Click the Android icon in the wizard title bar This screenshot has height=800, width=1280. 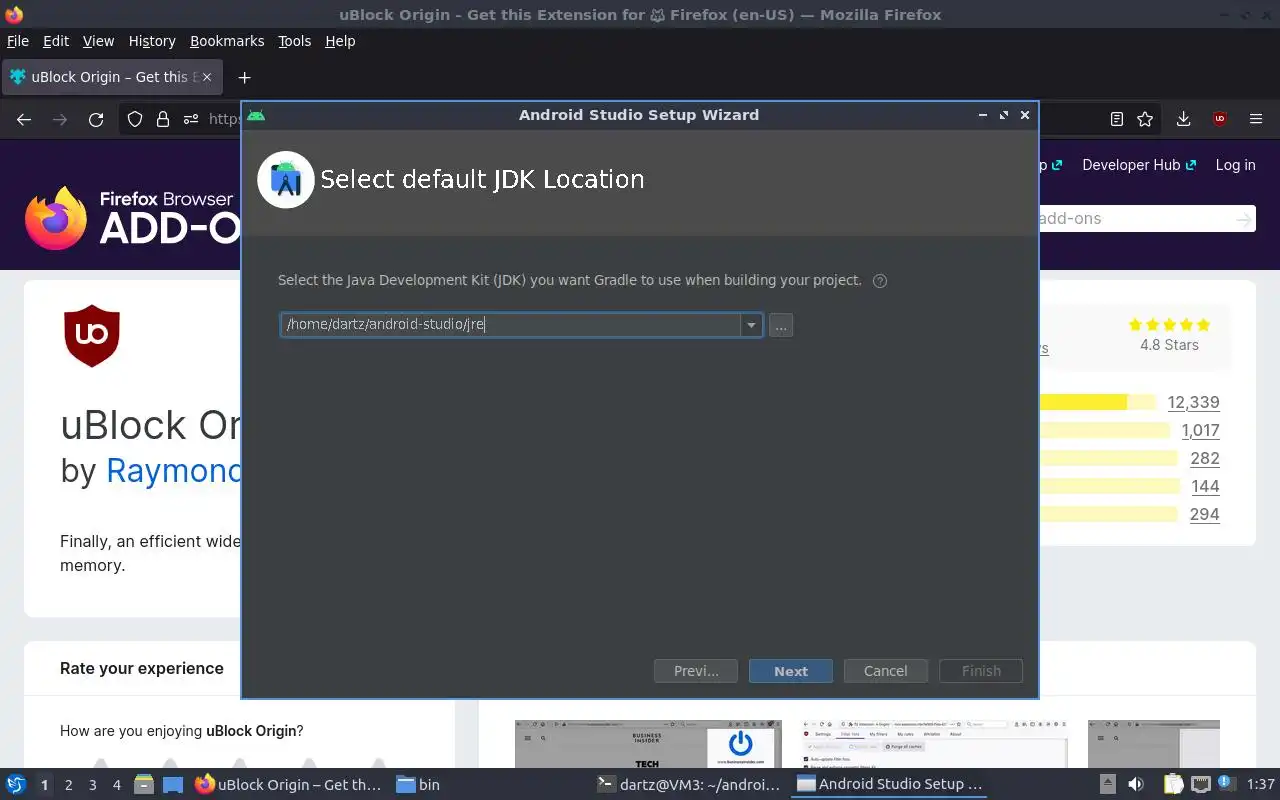[x=256, y=115]
